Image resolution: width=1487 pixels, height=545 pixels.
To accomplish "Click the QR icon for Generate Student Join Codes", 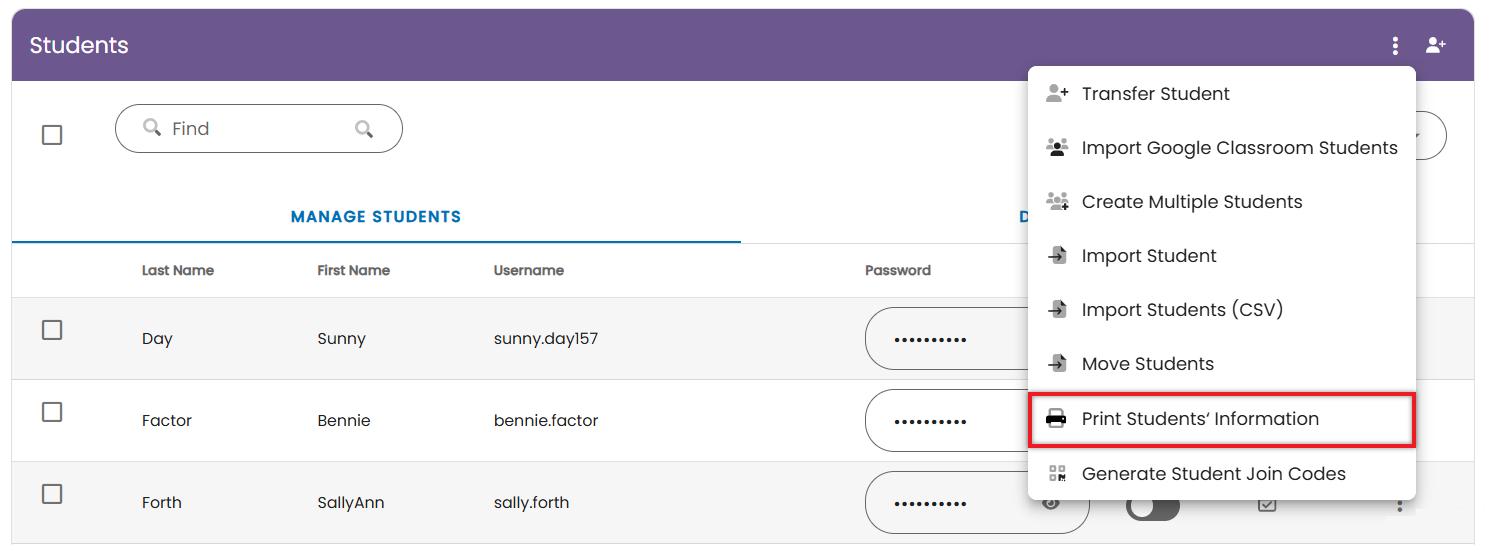I will (1056, 473).
